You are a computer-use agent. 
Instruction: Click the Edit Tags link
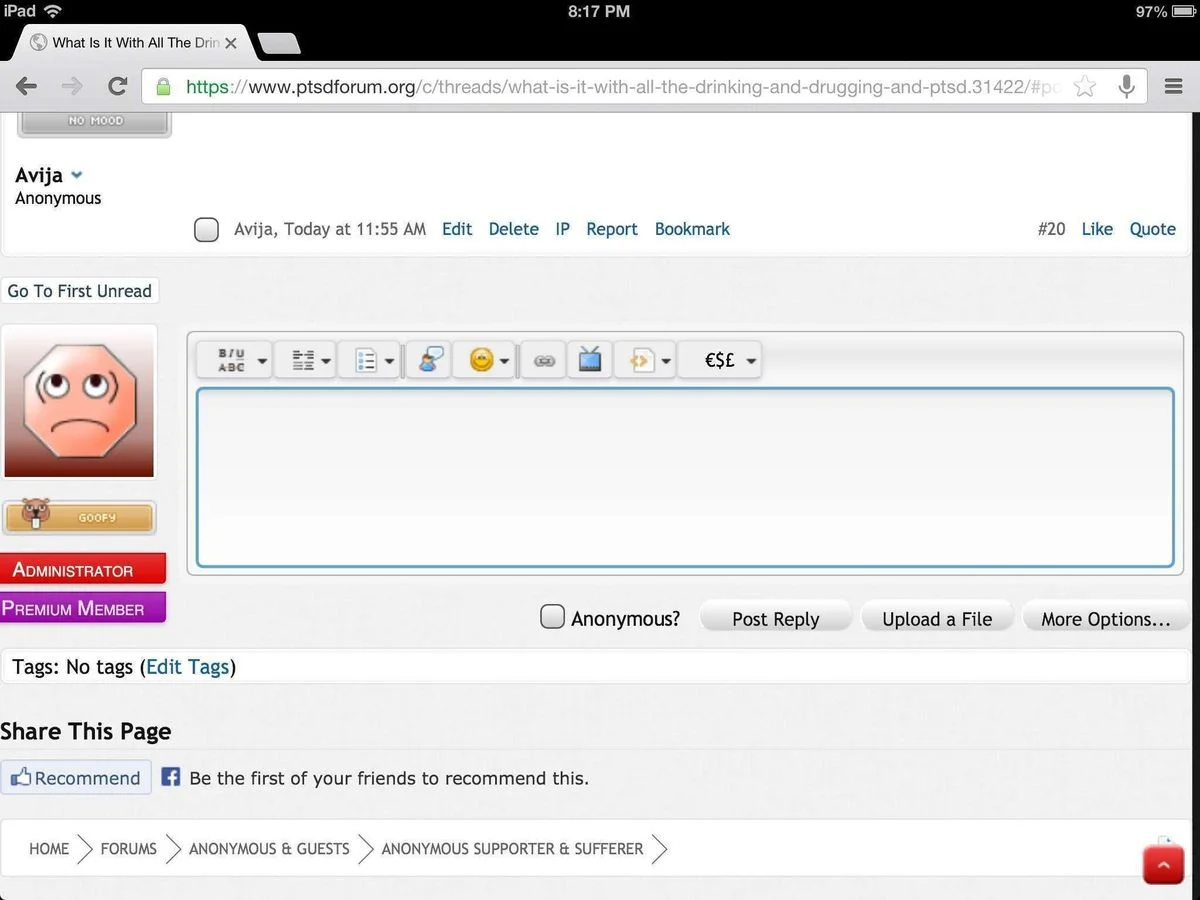(x=188, y=667)
